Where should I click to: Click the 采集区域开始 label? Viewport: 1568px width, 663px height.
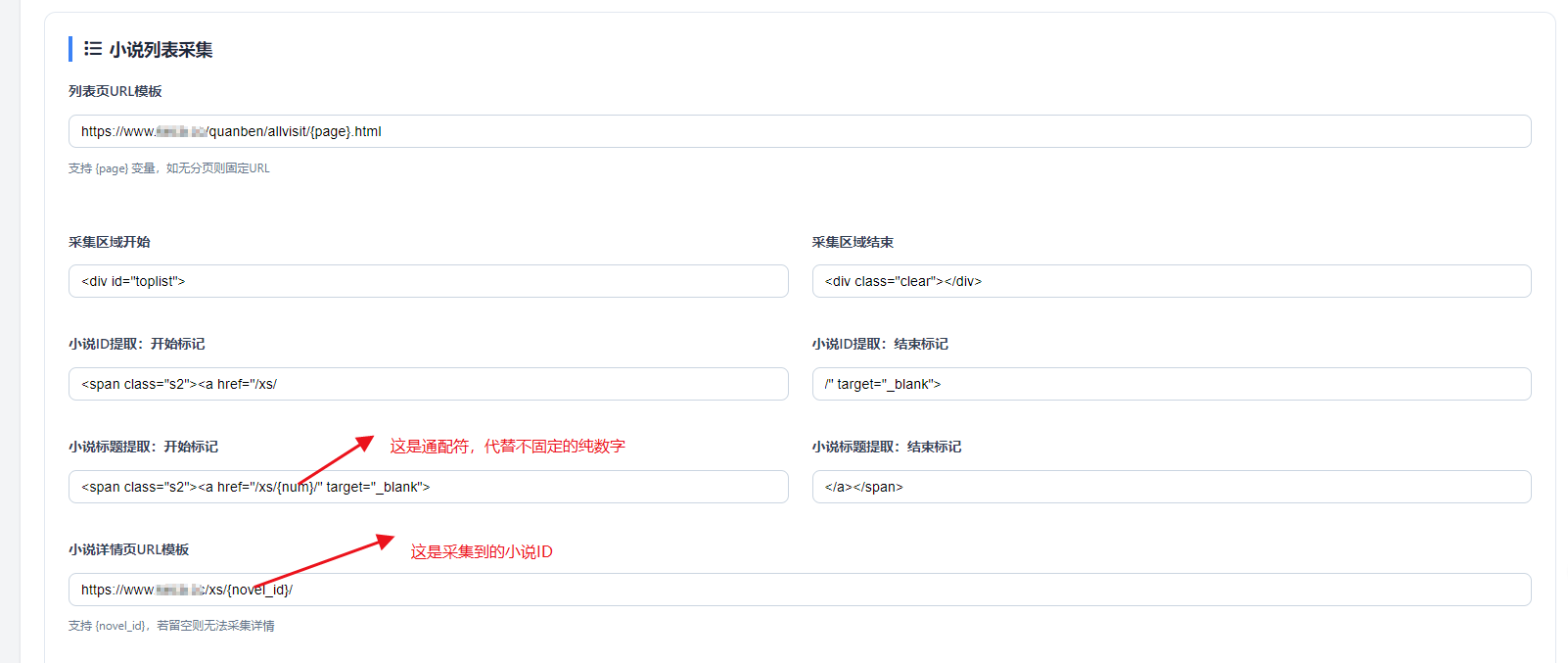coord(110,242)
